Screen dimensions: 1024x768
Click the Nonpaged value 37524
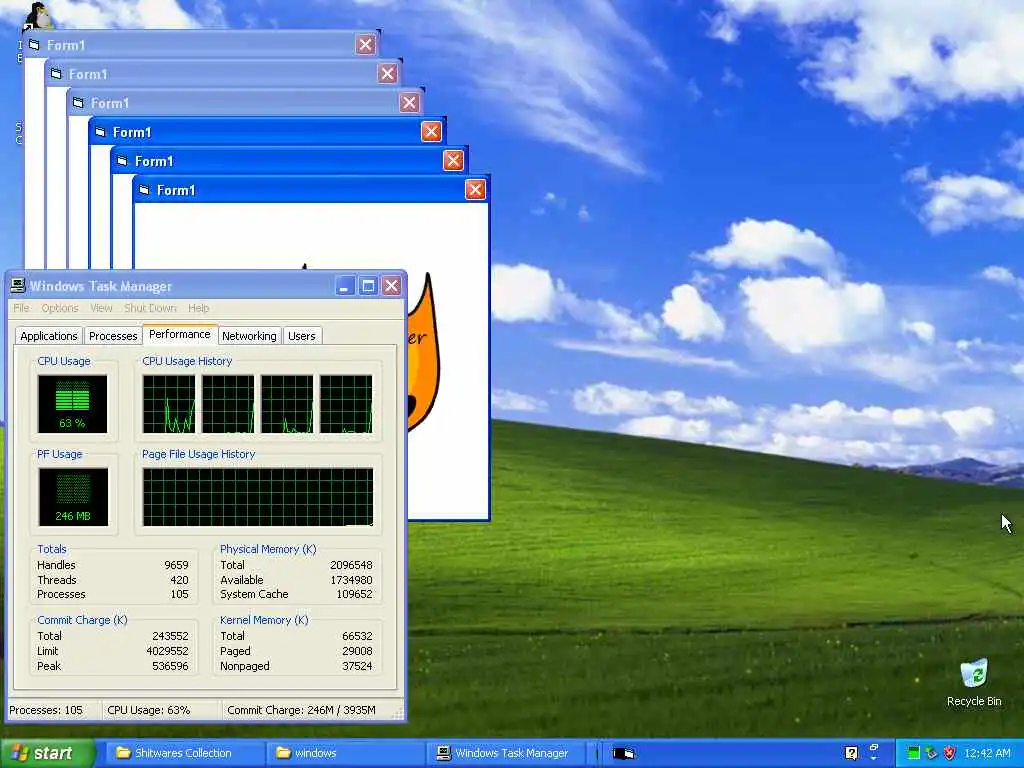tap(357, 666)
